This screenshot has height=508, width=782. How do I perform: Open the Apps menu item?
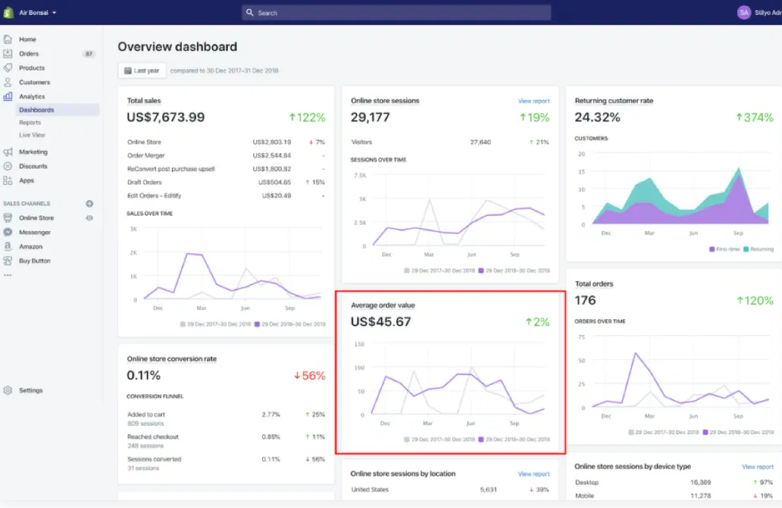(x=26, y=181)
